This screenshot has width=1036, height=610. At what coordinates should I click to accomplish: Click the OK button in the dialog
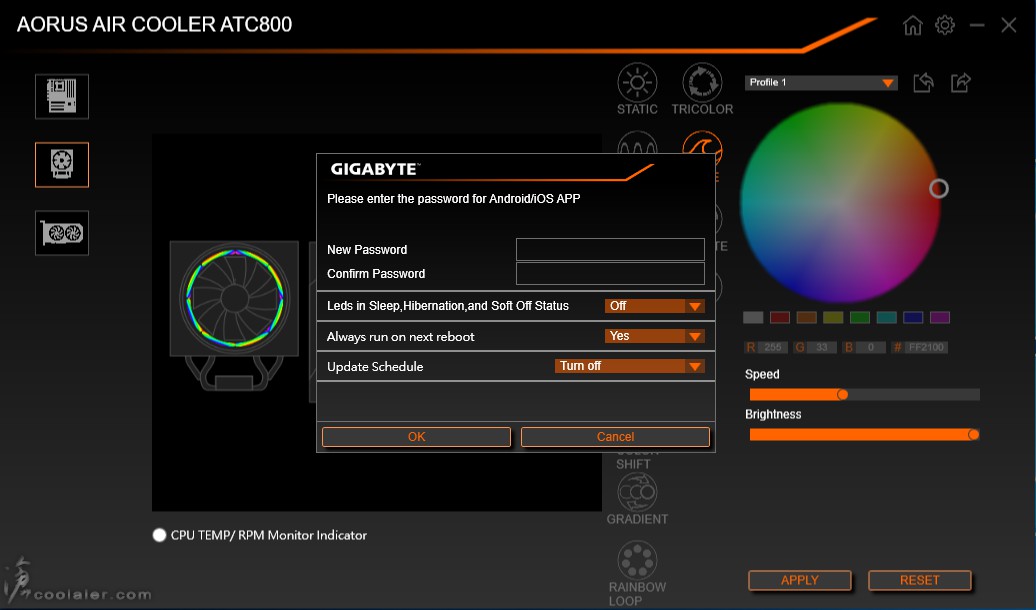(416, 437)
